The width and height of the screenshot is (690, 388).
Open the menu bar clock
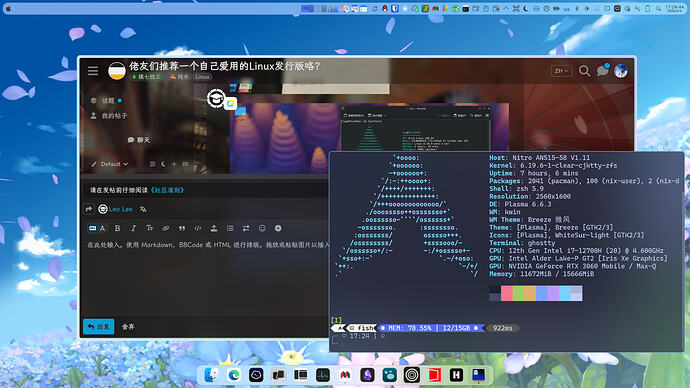[x=675, y=8]
